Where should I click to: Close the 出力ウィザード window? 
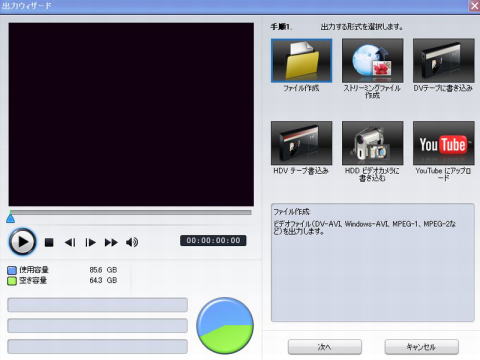[x=475, y=6]
